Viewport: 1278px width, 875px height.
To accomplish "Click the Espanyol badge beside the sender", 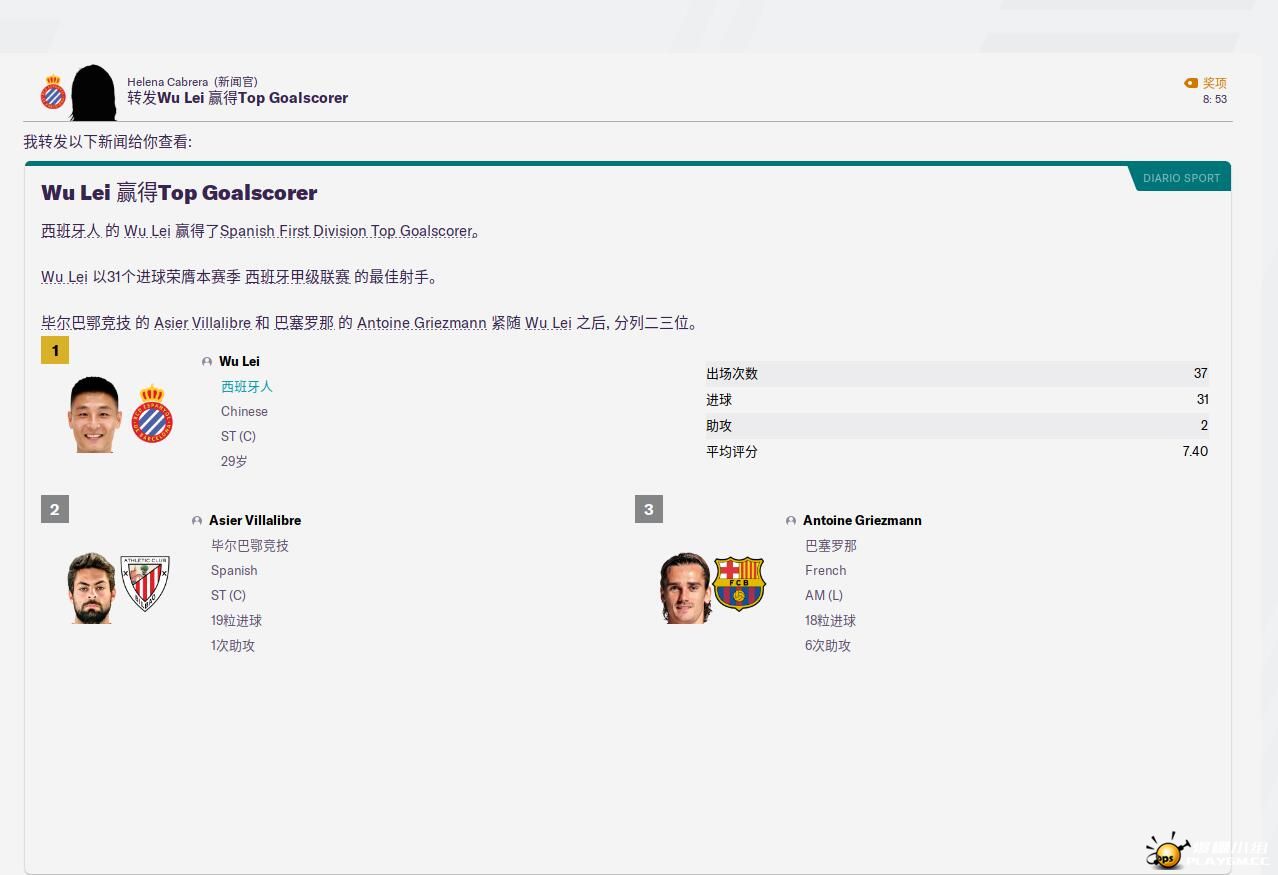I will point(53,93).
